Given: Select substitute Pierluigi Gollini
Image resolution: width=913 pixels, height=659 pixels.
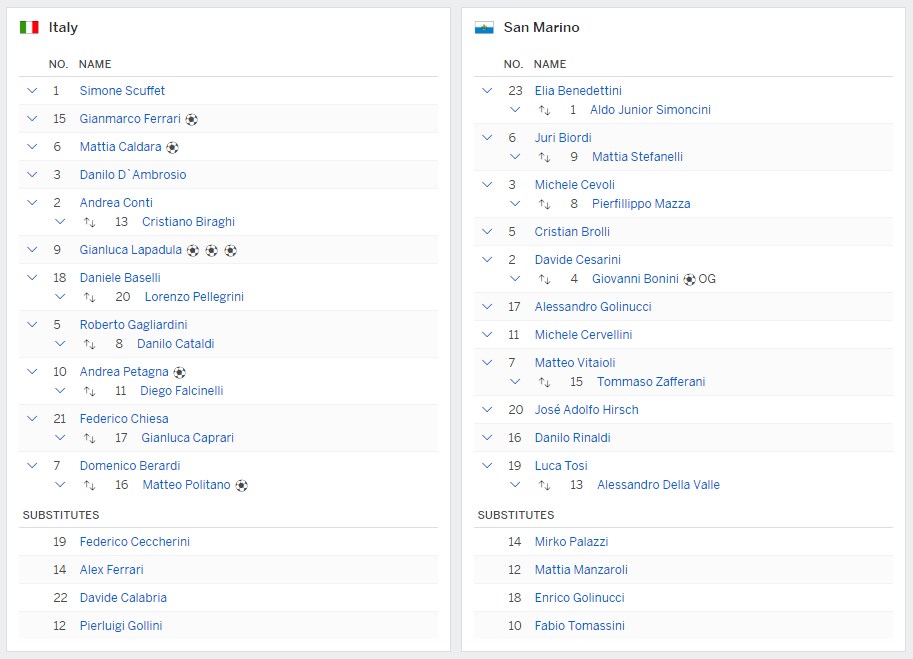Looking at the screenshot, I should (x=121, y=626).
